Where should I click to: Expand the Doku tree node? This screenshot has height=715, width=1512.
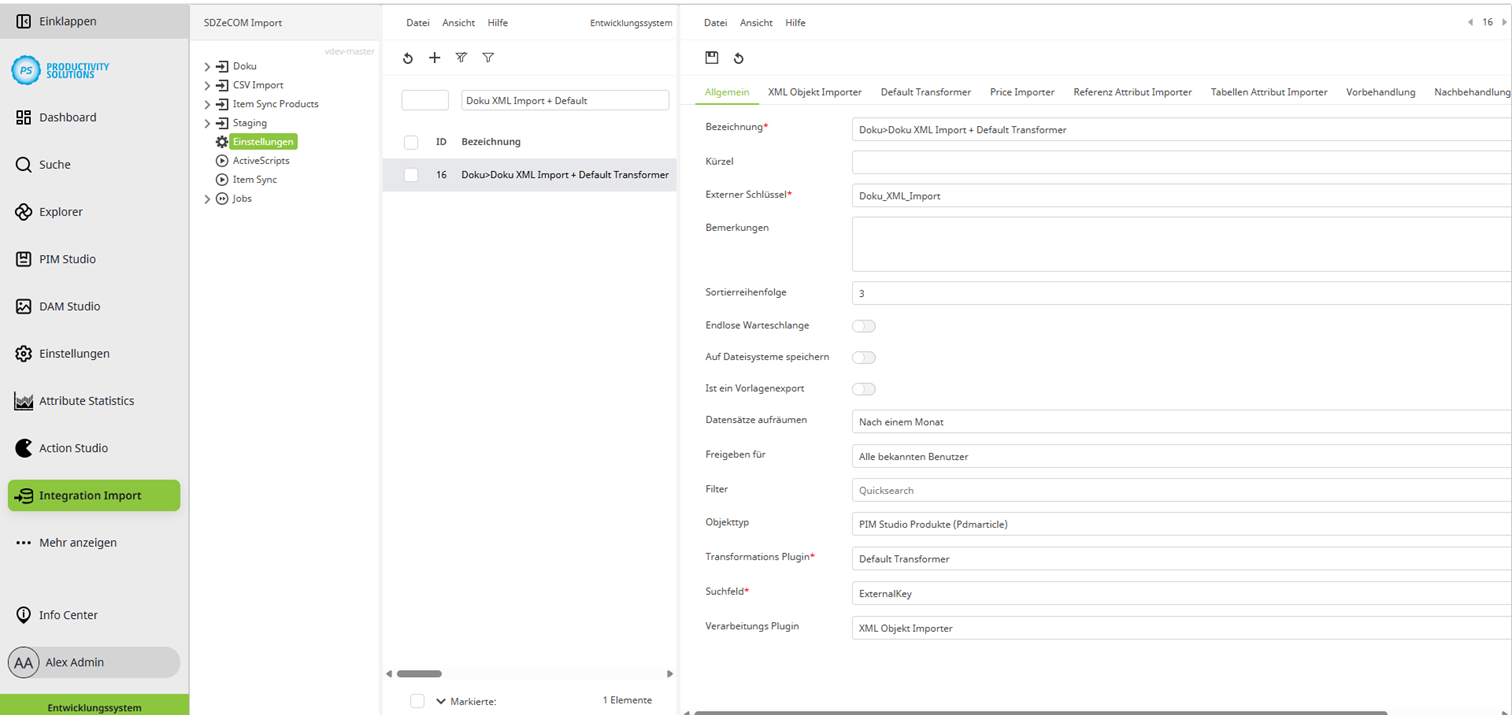(x=208, y=67)
